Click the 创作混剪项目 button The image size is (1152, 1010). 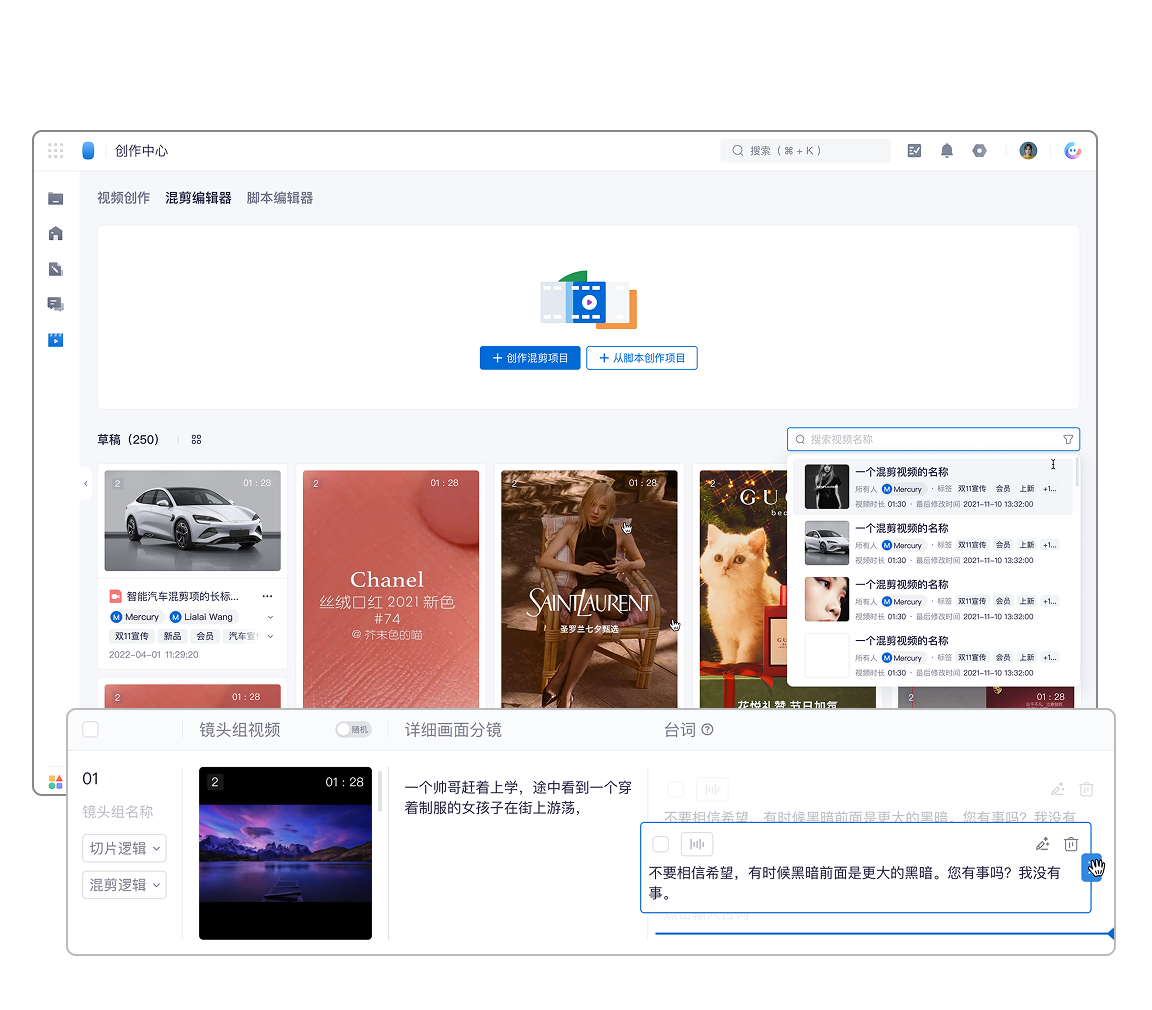[530, 358]
